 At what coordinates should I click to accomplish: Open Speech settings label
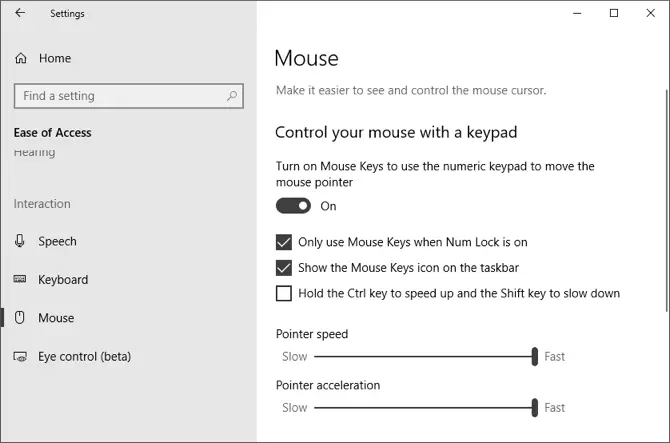(x=57, y=241)
